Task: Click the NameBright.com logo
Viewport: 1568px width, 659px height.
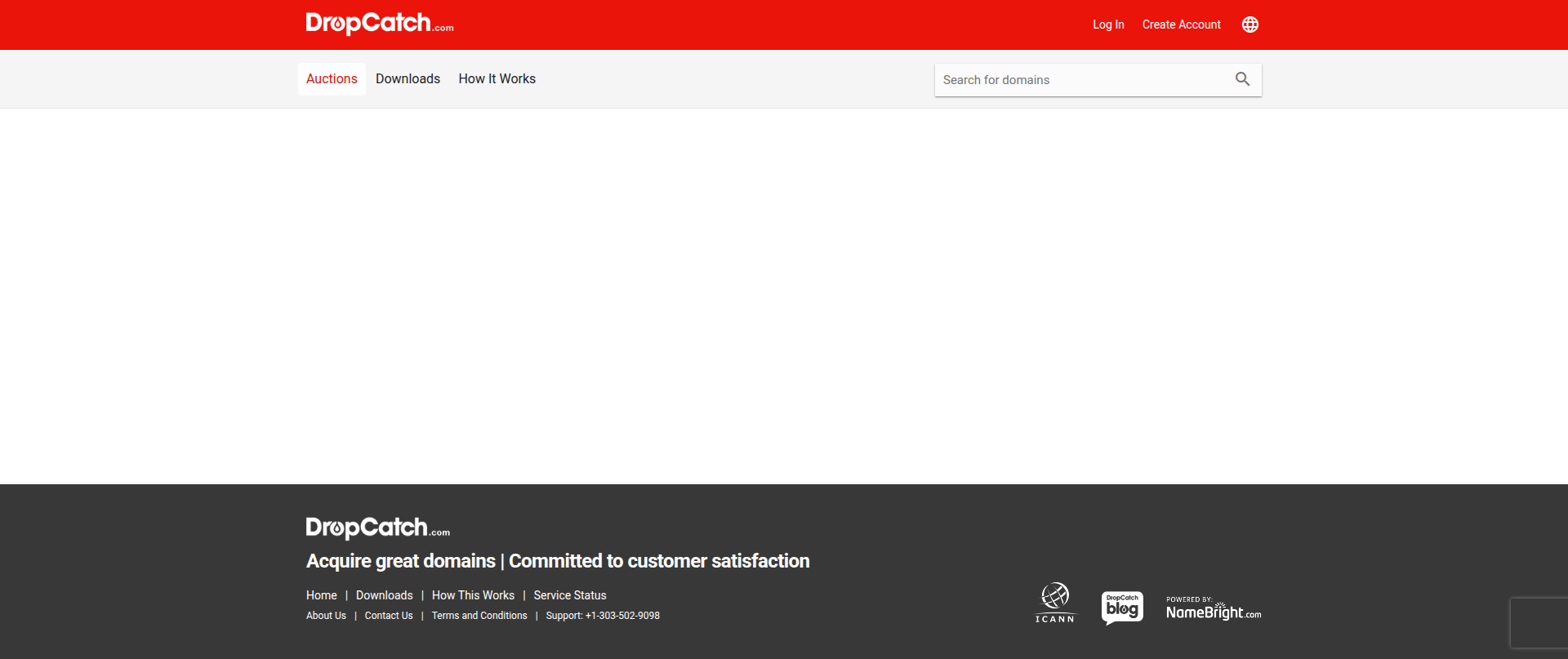Action: click(x=1214, y=608)
